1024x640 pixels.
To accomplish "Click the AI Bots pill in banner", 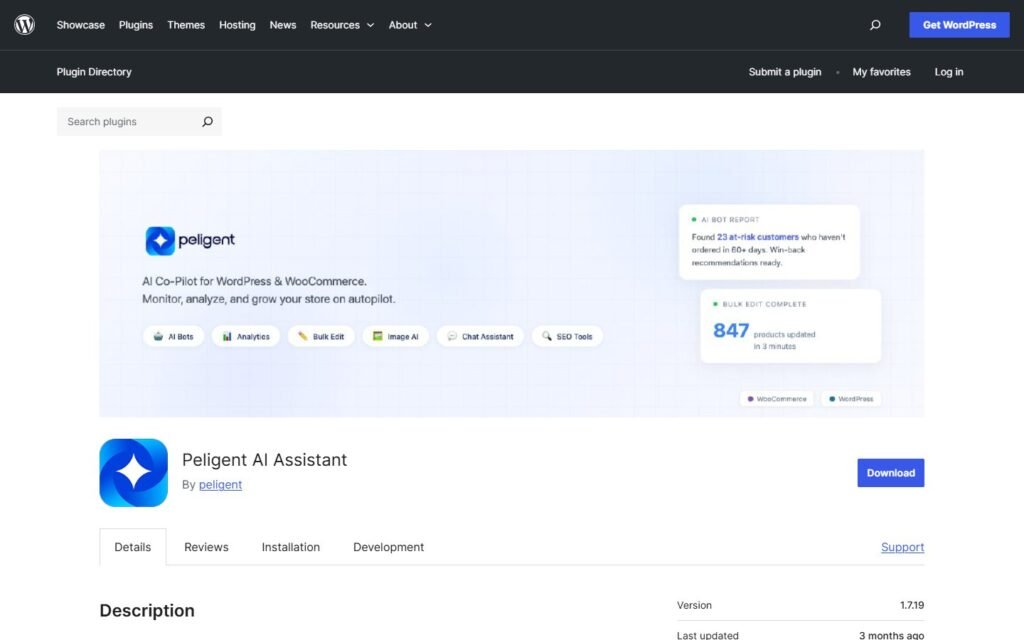I will pos(173,336).
